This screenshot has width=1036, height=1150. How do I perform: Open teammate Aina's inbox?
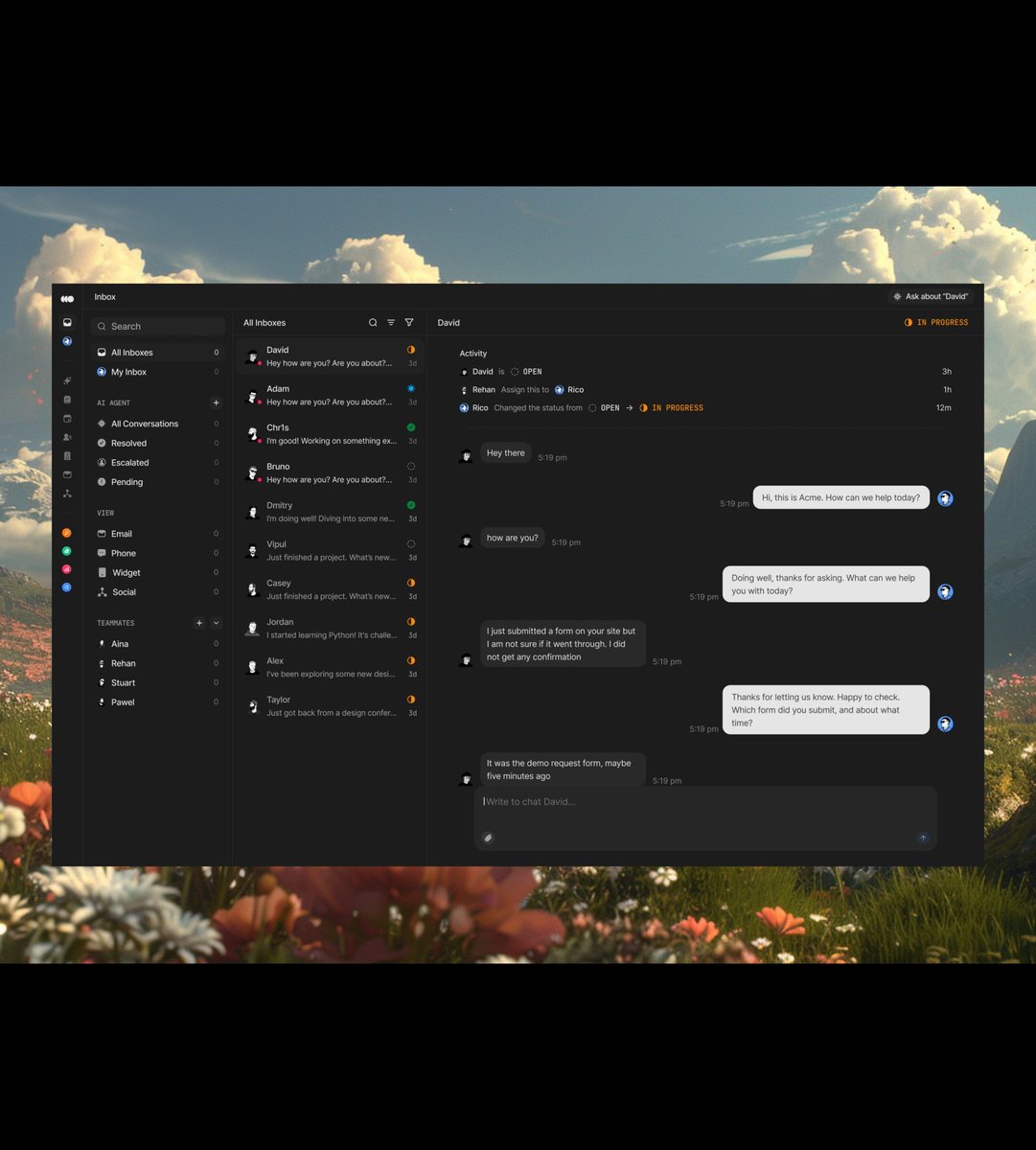[158, 644]
